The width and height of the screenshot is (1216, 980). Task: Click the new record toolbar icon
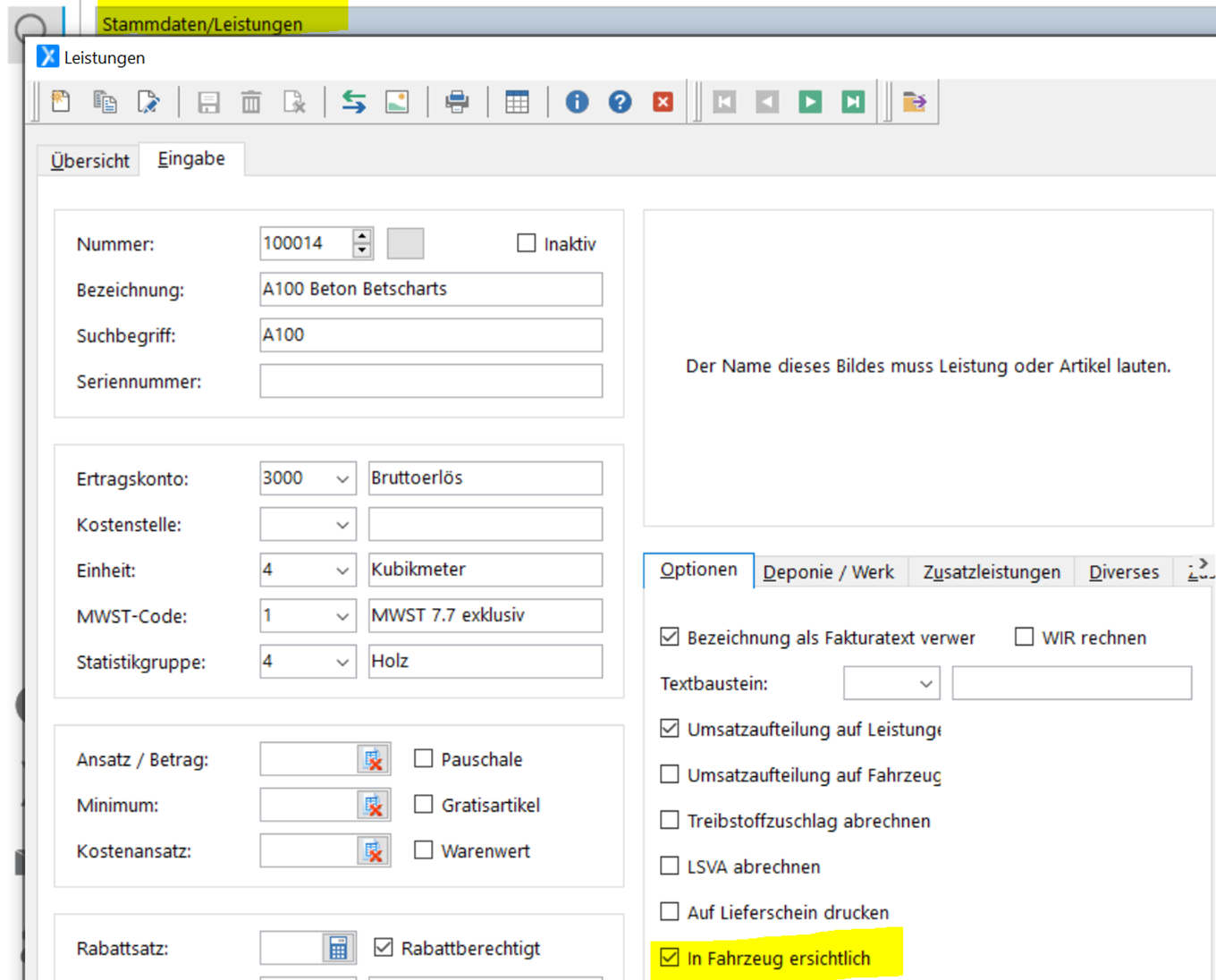(x=61, y=102)
